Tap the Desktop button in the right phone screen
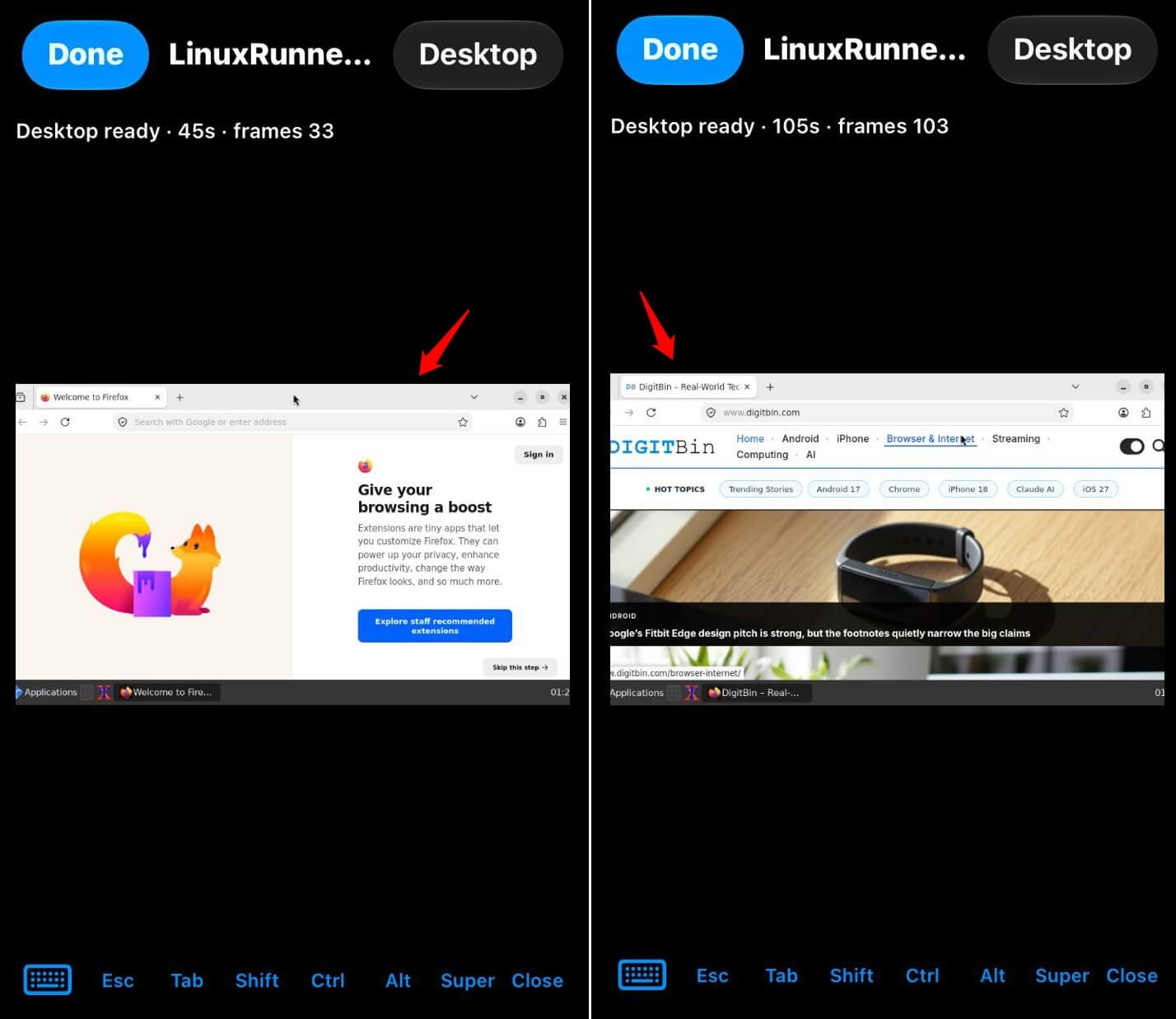The height and width of the screenshot is (1019, 1176). pos(1072,49)
